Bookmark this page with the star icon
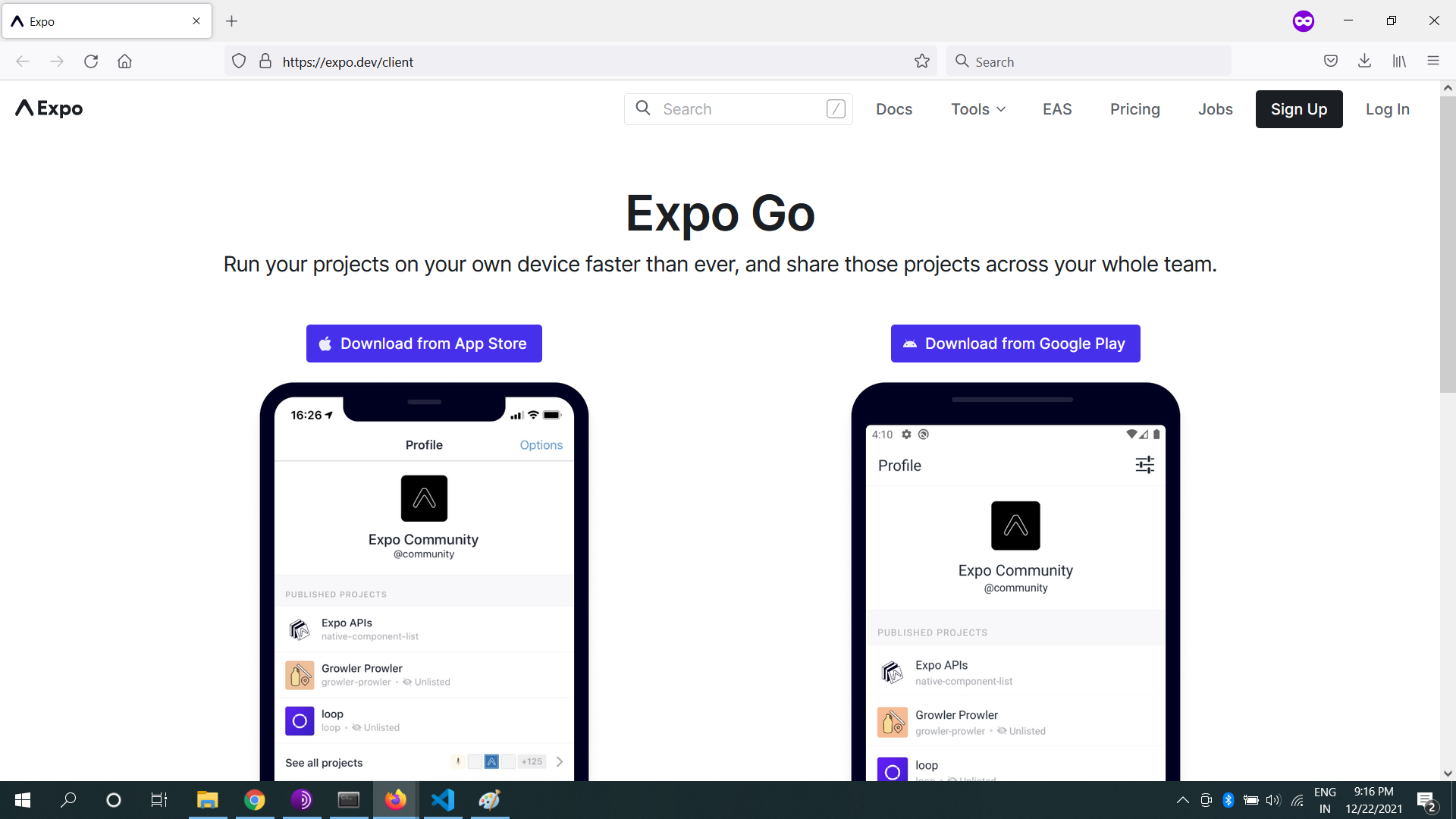This screenshot has width=1456, height=819. 922,61
